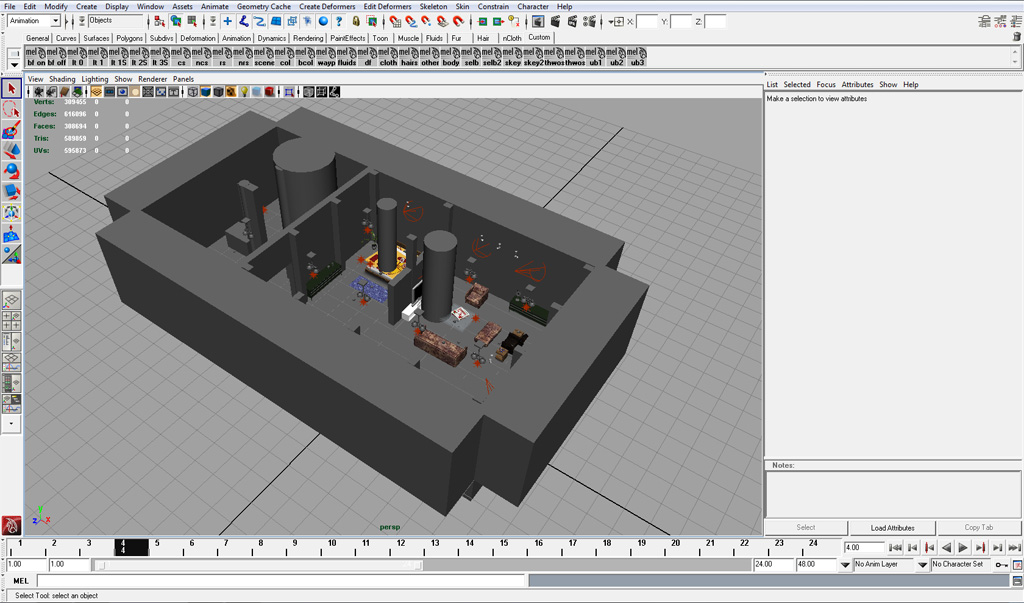Click the Notes text area
This screenshot has height=603, width=1024.
click(x=893, y=495)
